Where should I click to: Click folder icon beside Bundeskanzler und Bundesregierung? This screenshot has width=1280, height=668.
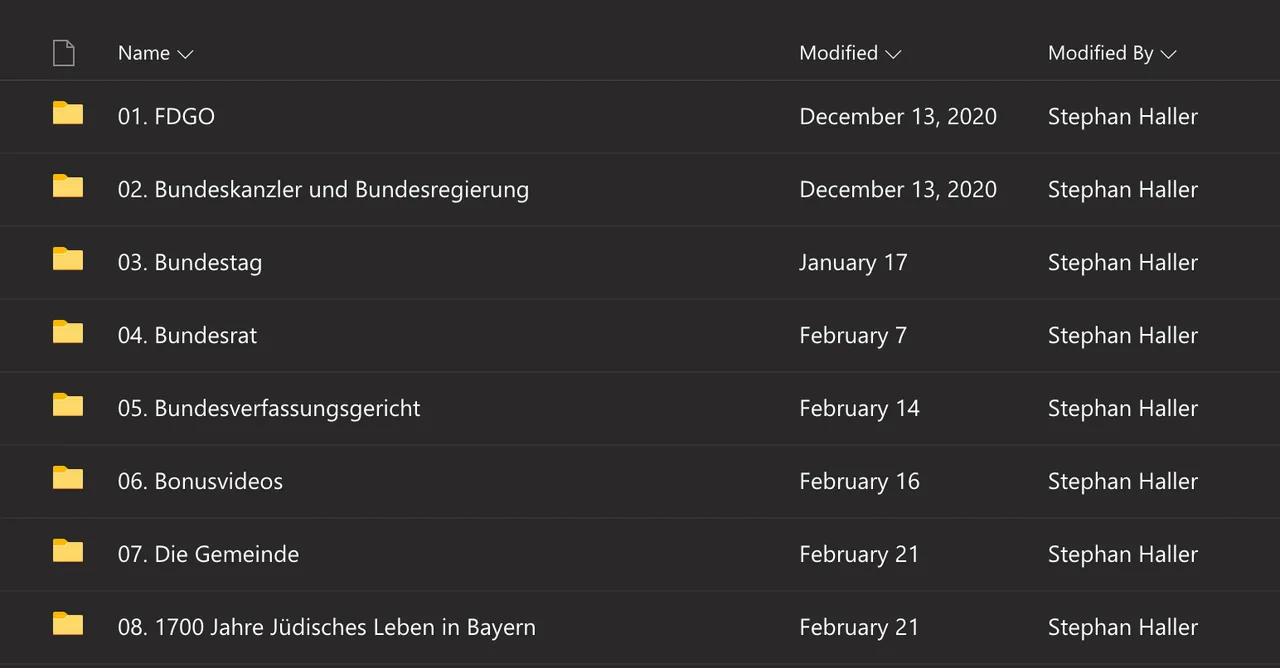[68, 186]
